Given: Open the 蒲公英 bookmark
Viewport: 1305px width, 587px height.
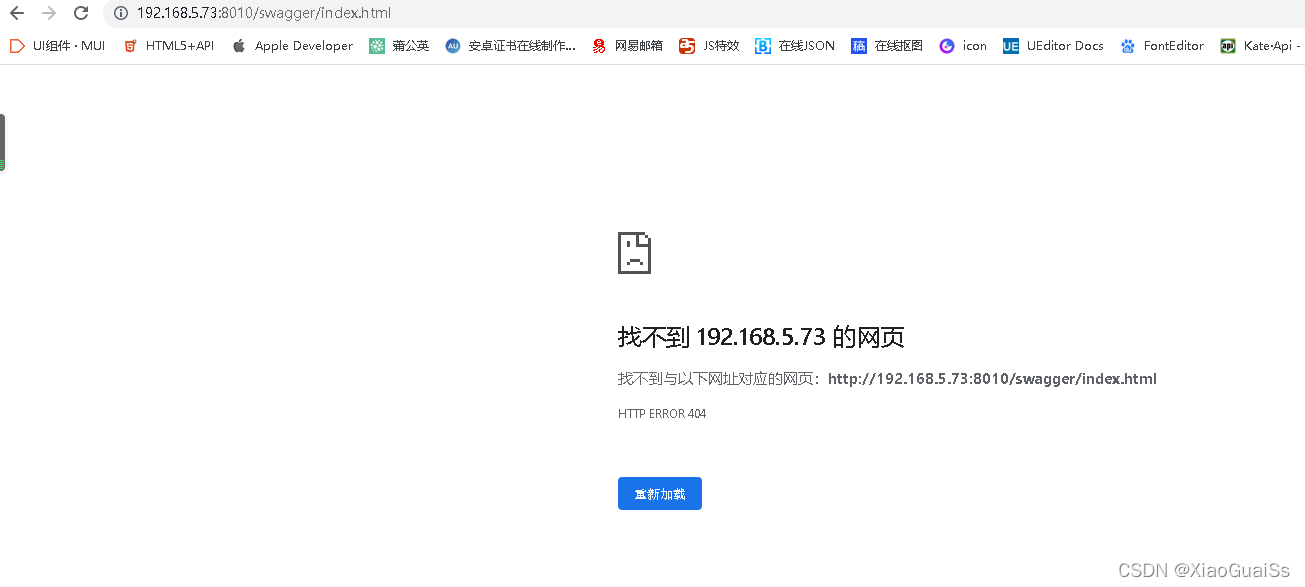Looking at the screenshot, I should click(400, 45).
